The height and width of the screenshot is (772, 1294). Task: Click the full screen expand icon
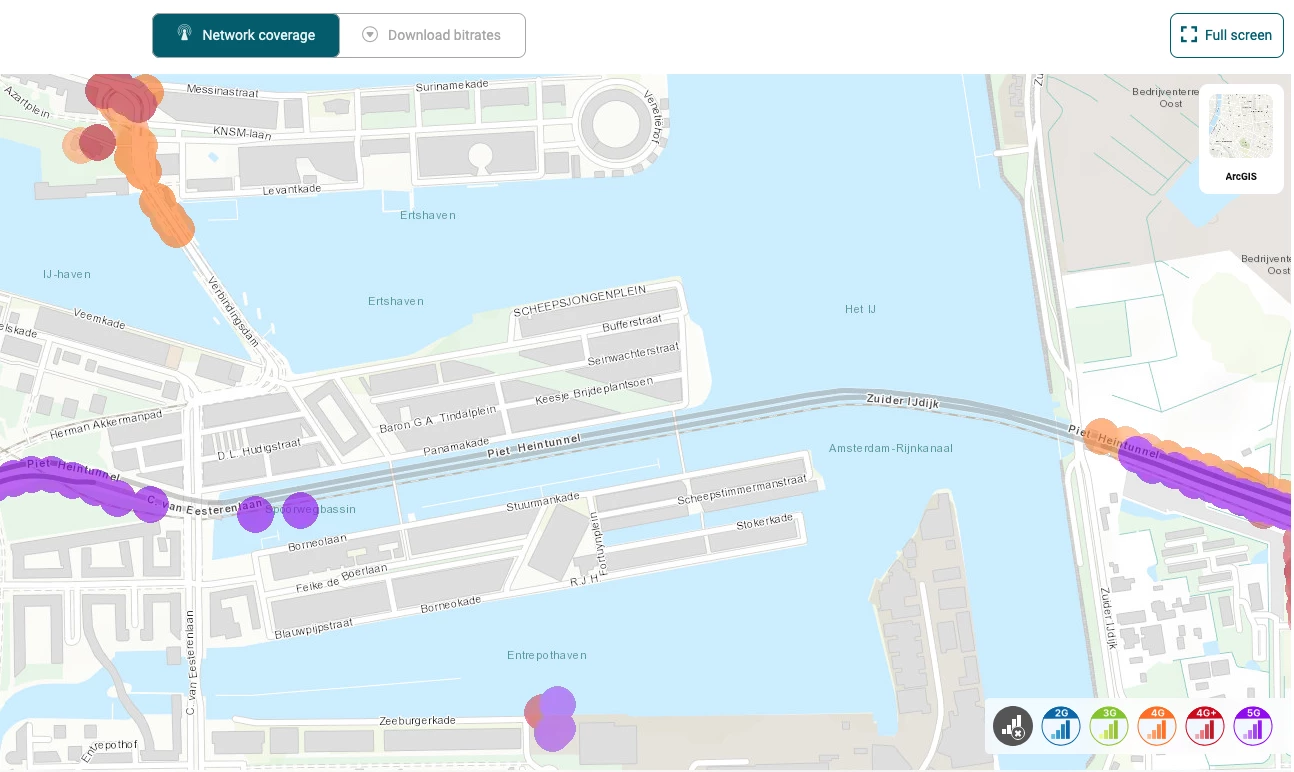coord(1189,35)
